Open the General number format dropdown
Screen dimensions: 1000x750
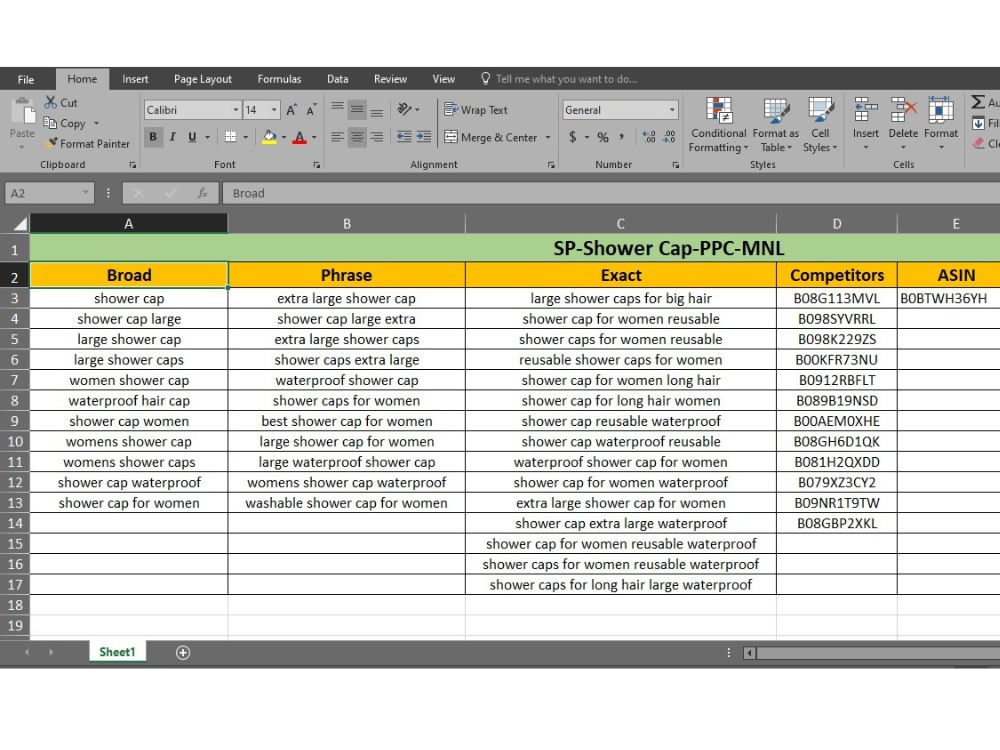pyautogui.click(x=672, y=110)
